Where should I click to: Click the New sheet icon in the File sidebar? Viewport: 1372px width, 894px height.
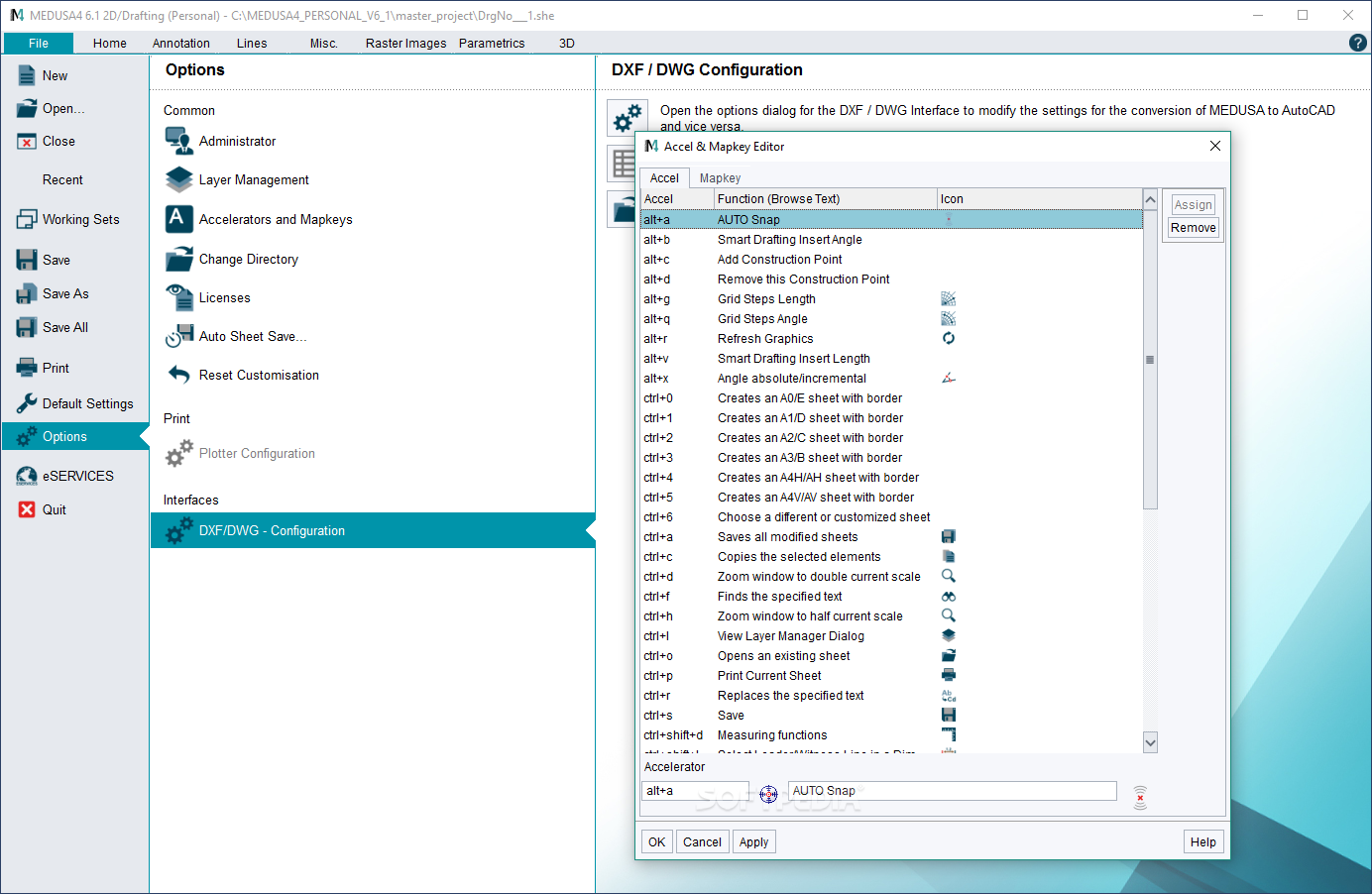coord(27,75)
